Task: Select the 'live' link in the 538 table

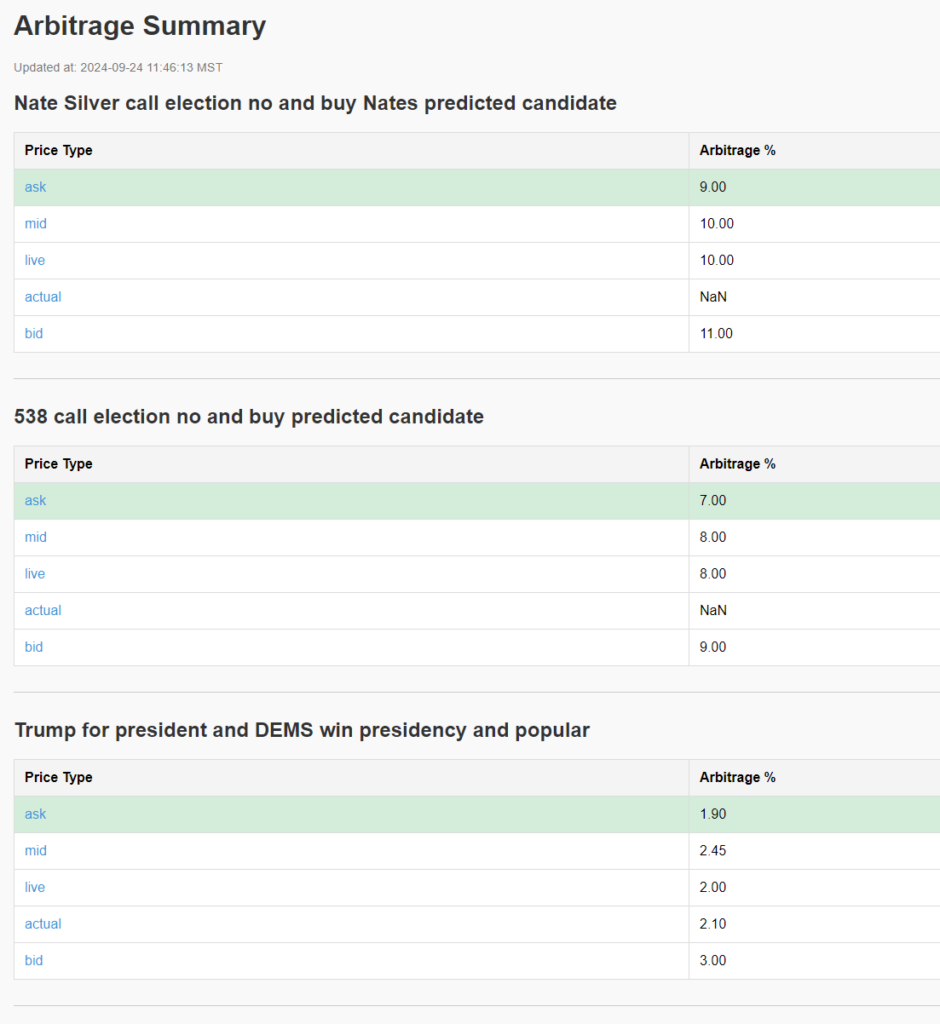Action: 35,574
